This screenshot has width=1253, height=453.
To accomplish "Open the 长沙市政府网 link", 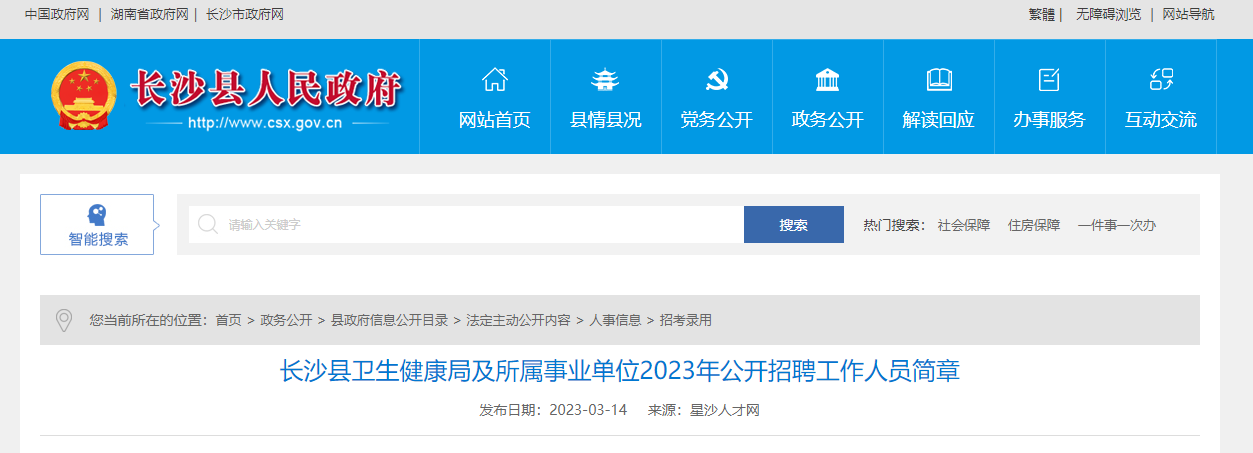I will (x=244, y=14).
